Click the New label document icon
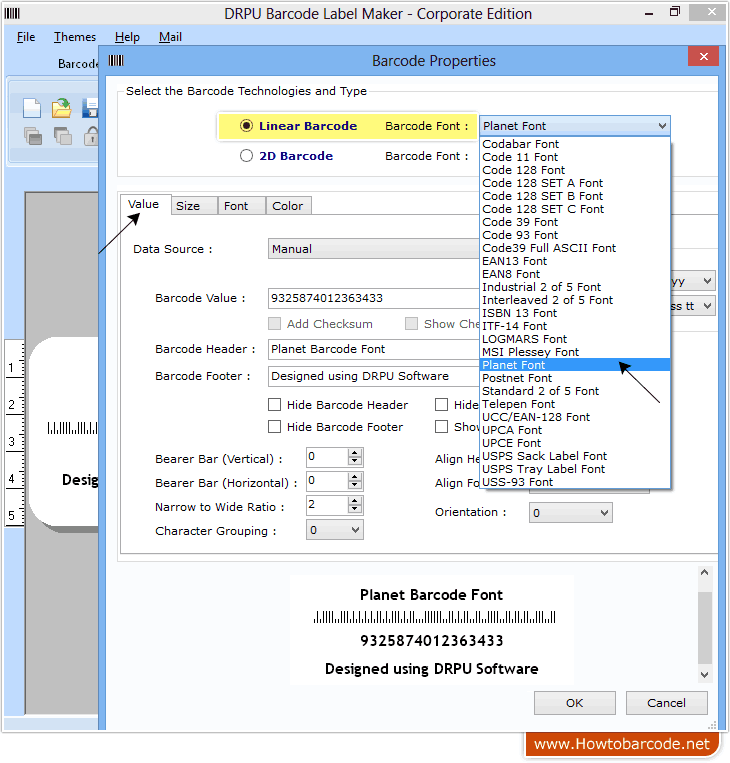Image resolution: width=730 pixels, height=763 pixels. [32, 108]
